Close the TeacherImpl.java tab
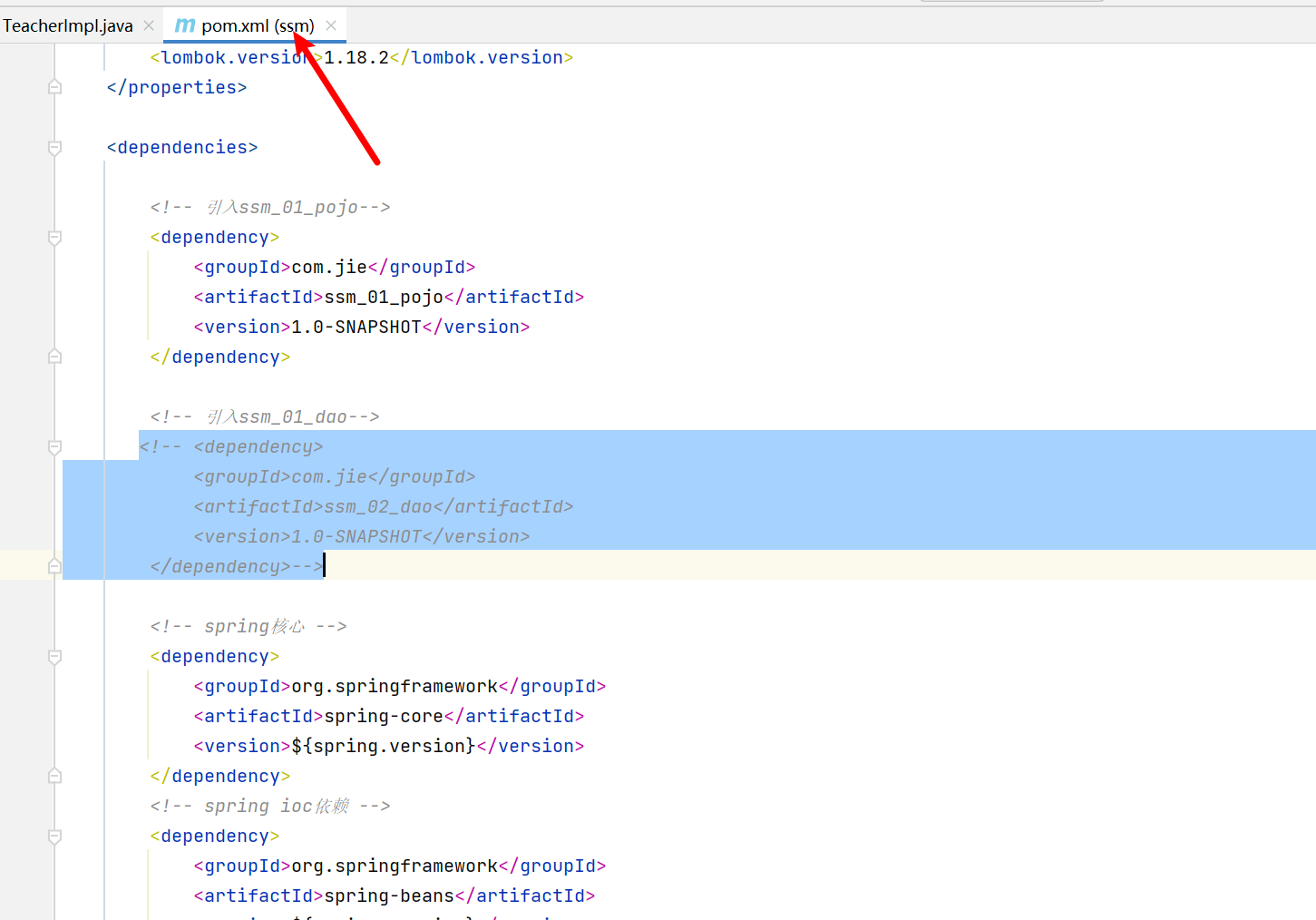This screenshot has width=1316, height=920. (x=149, y=25)
